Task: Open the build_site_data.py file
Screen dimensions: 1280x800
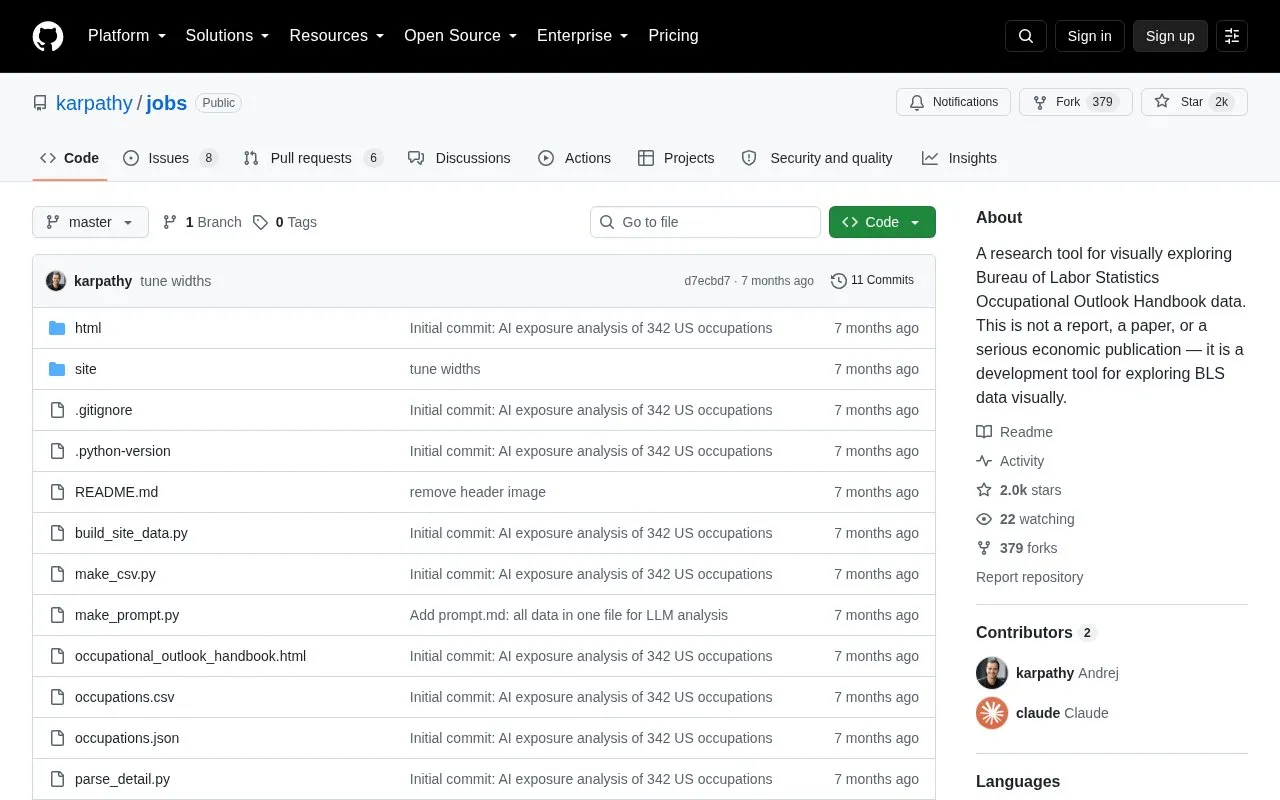Action: click(x=131, y=533)
